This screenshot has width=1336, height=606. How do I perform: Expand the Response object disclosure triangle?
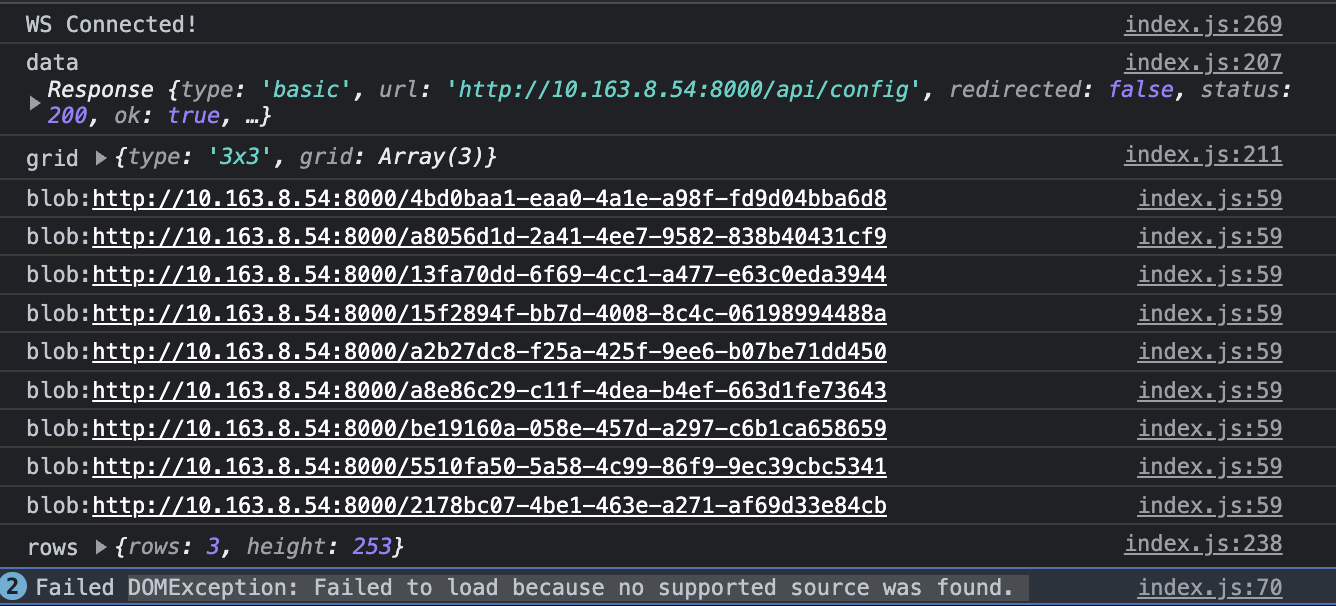click(35, 102)
